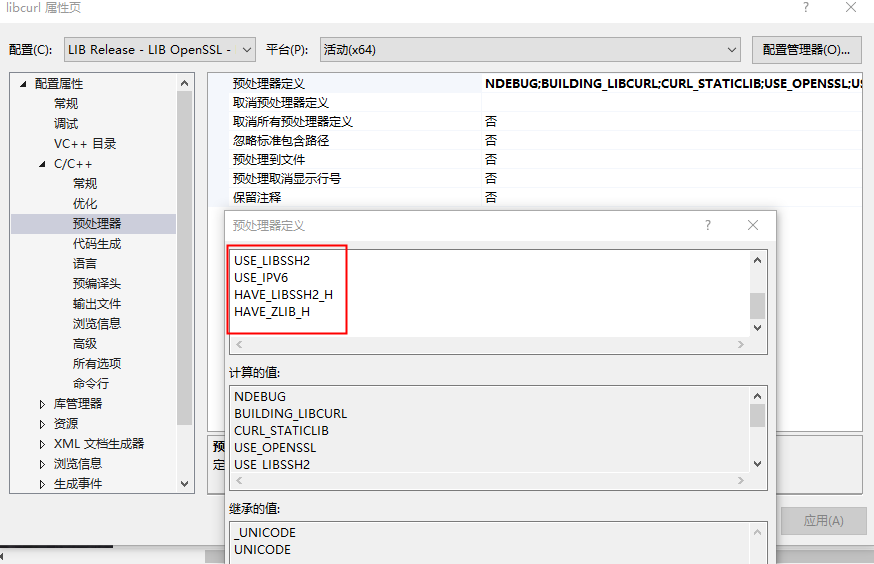Image resolution: width=874 pixels, height=564 pixels.
Task: Click BUILDING_LIBCURL in 计算的值 list
Action: click(291, 414)
